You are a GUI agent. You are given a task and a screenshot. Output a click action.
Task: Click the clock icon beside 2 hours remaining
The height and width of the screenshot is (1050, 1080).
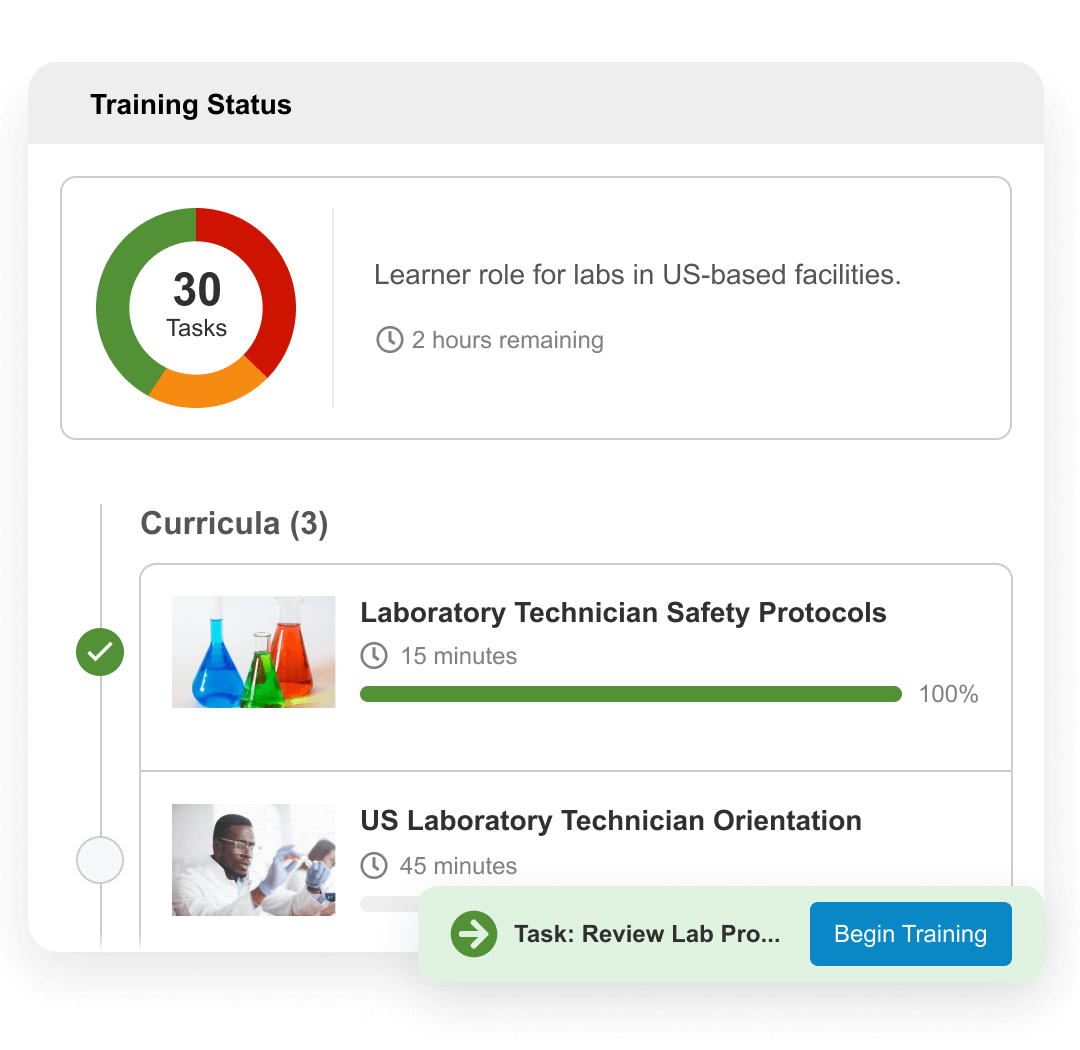click(x=389, y=340)
